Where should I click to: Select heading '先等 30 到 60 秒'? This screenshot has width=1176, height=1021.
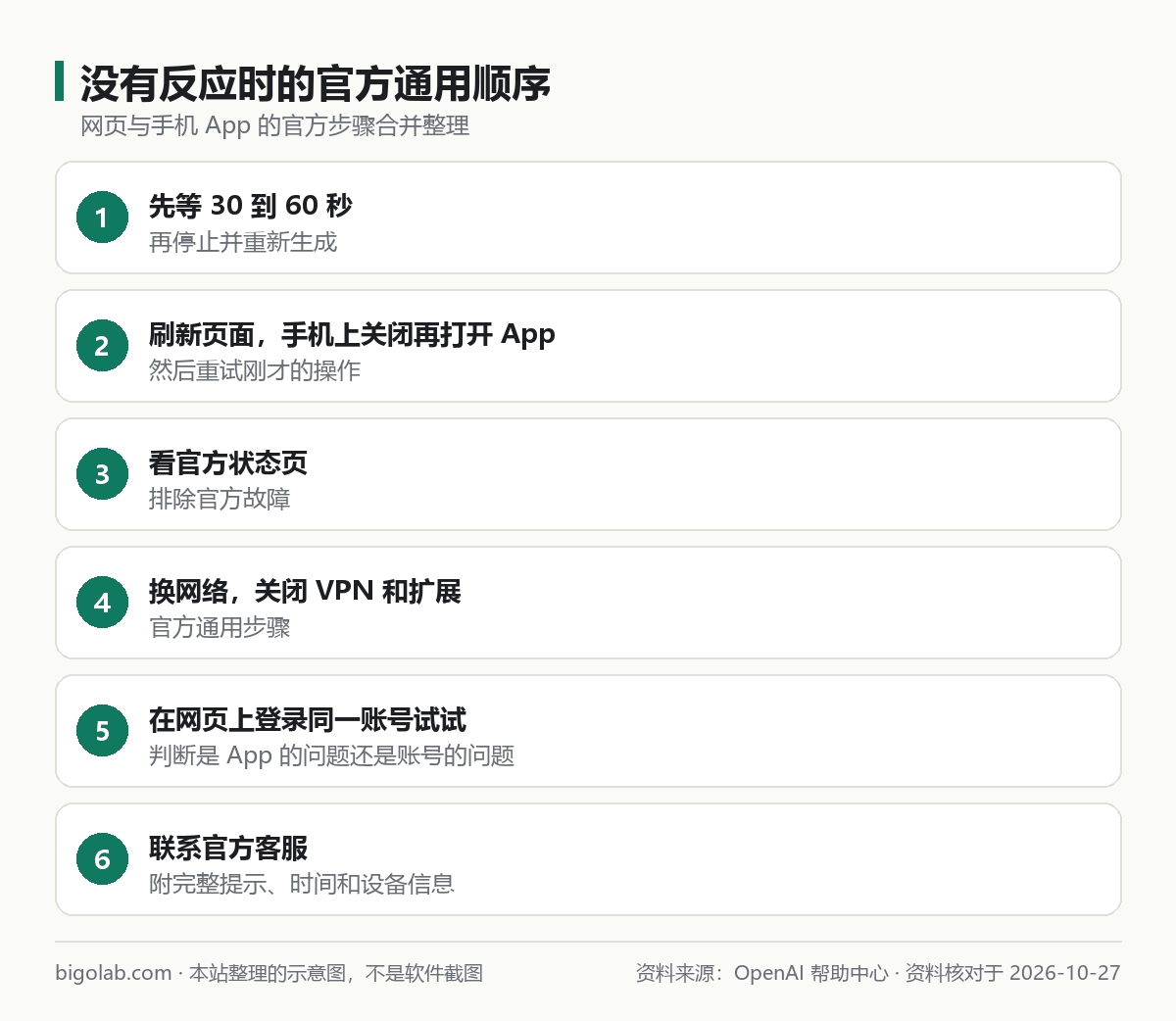(250, 206)
